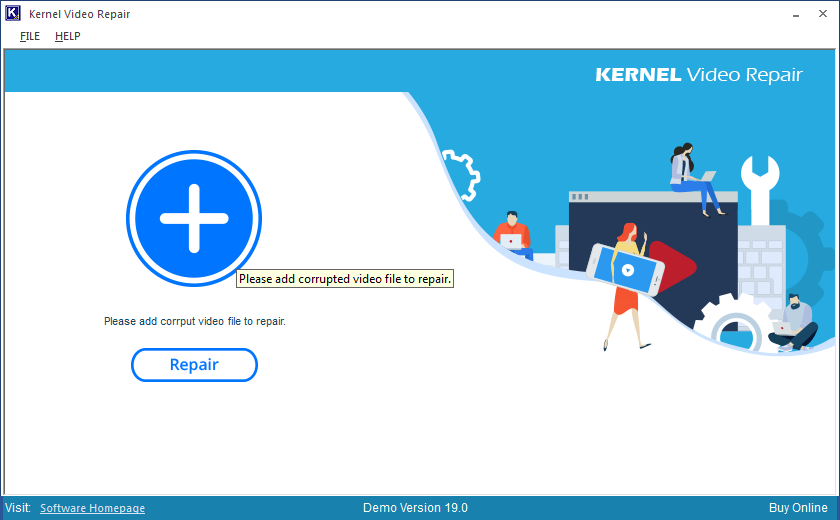The width and height of the screenshot is (840, 520).
Task: Click the seated man in the bottom right corner
Action: [x=794, y=323]
